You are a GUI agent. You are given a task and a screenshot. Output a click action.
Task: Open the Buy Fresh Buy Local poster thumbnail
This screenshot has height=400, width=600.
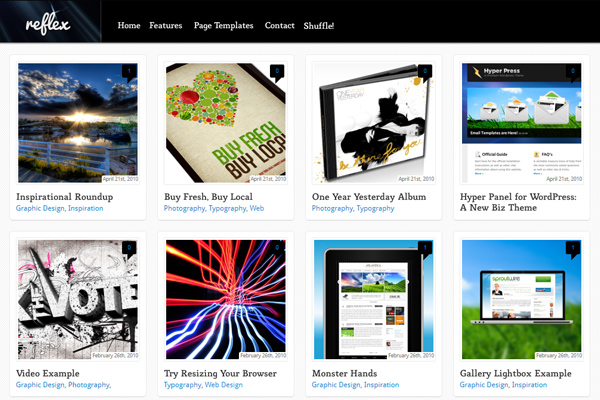pyautogui.click(x=226, y=123)
